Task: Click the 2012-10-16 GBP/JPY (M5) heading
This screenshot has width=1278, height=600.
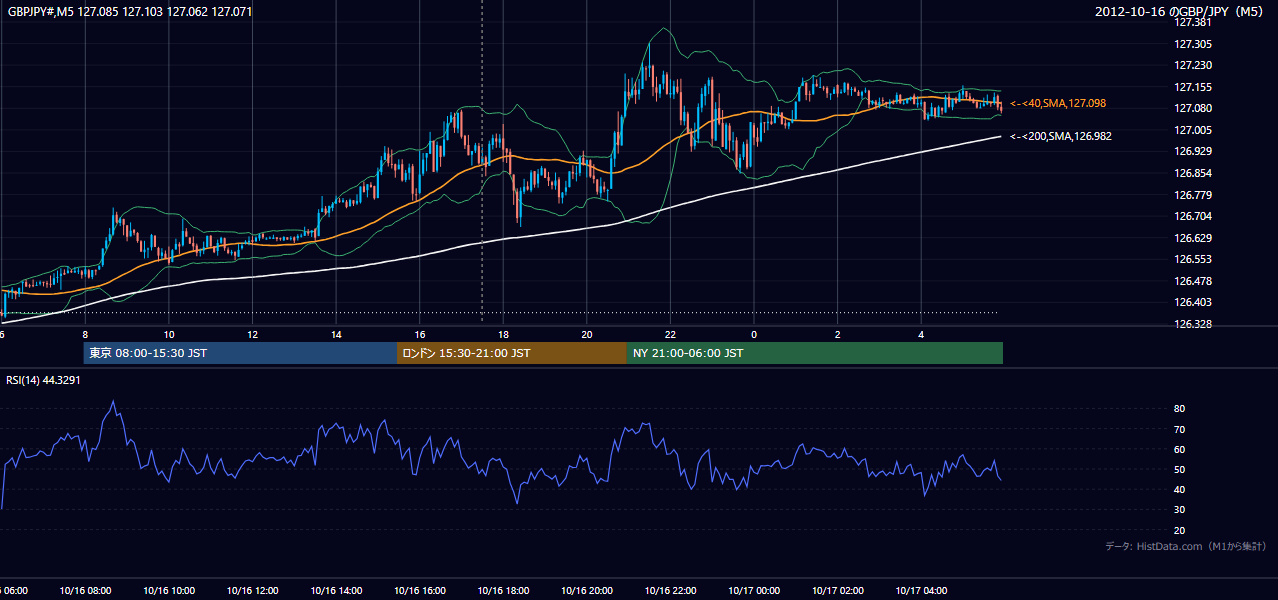Action: 1180,12
